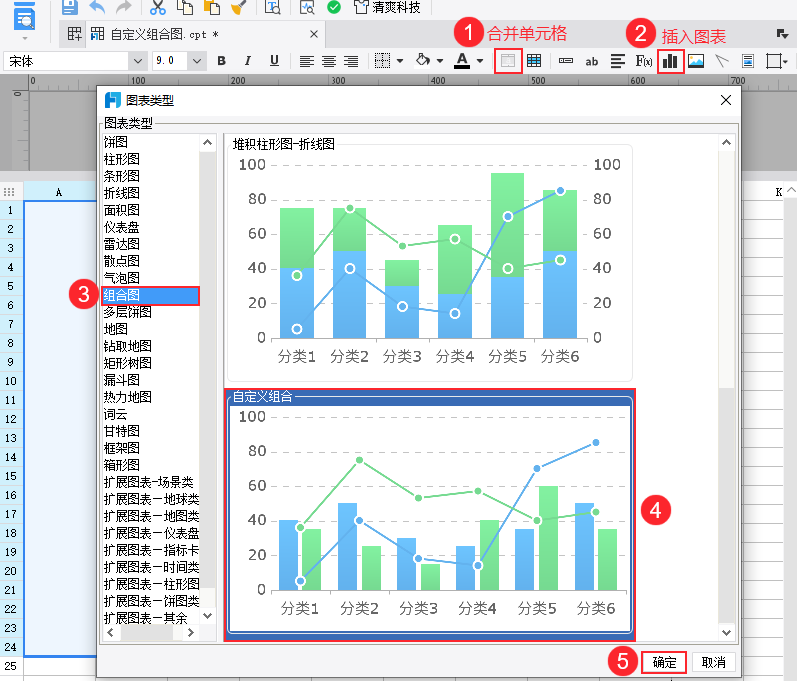
Task: Click the 确定 button
Action: pyautogui.click(x=664, y=662)
